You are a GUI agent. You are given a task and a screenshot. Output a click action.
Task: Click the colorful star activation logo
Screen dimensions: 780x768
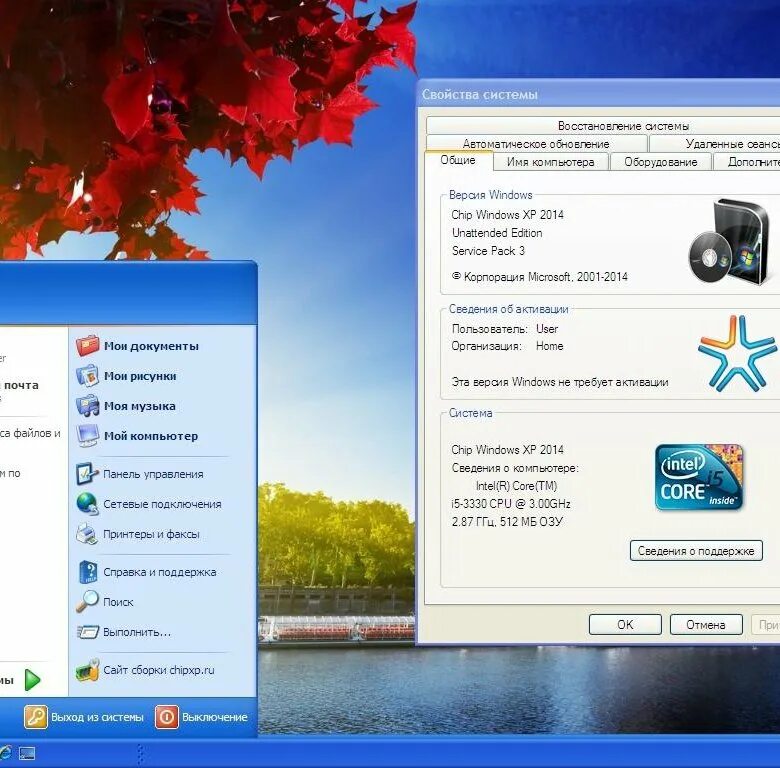point(737,353)
